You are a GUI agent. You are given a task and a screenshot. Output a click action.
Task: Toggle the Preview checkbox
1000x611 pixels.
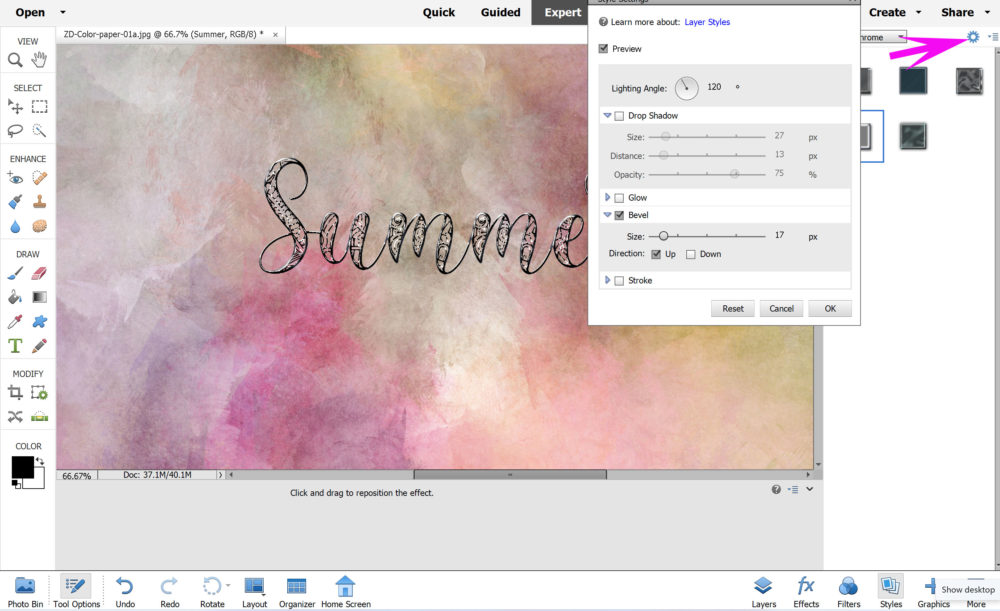point(603,48)
